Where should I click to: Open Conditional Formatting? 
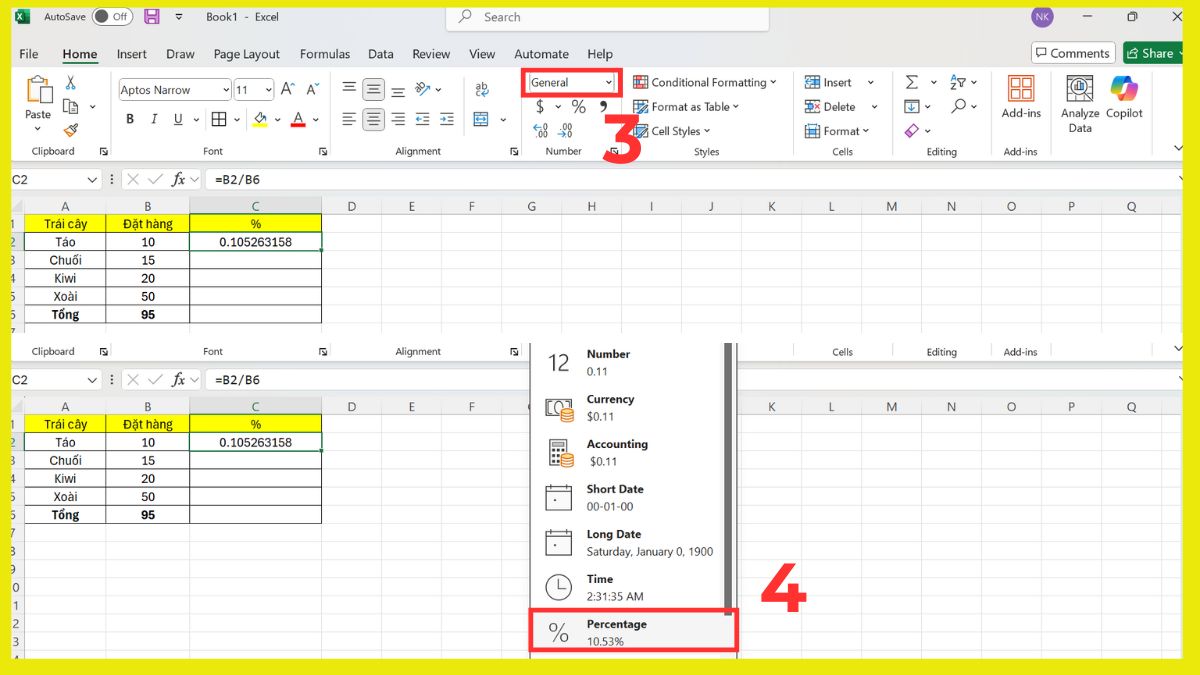[x=706, y=82]
